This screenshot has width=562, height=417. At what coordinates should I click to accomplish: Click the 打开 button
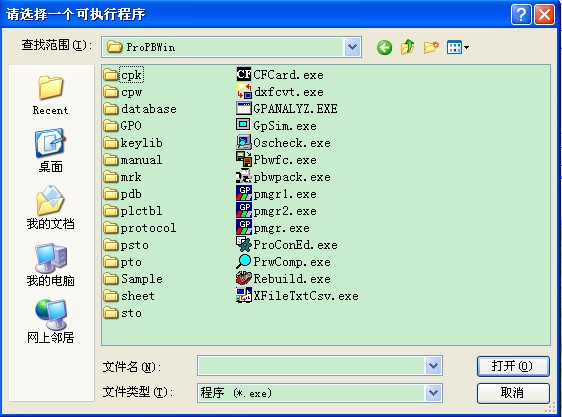(513, 366)
